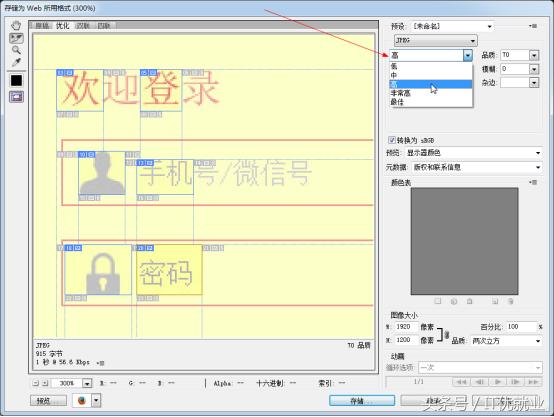Click the black eyedropper color swatch
The height and width of the screenshot is (417, 554).
point(16,81)
